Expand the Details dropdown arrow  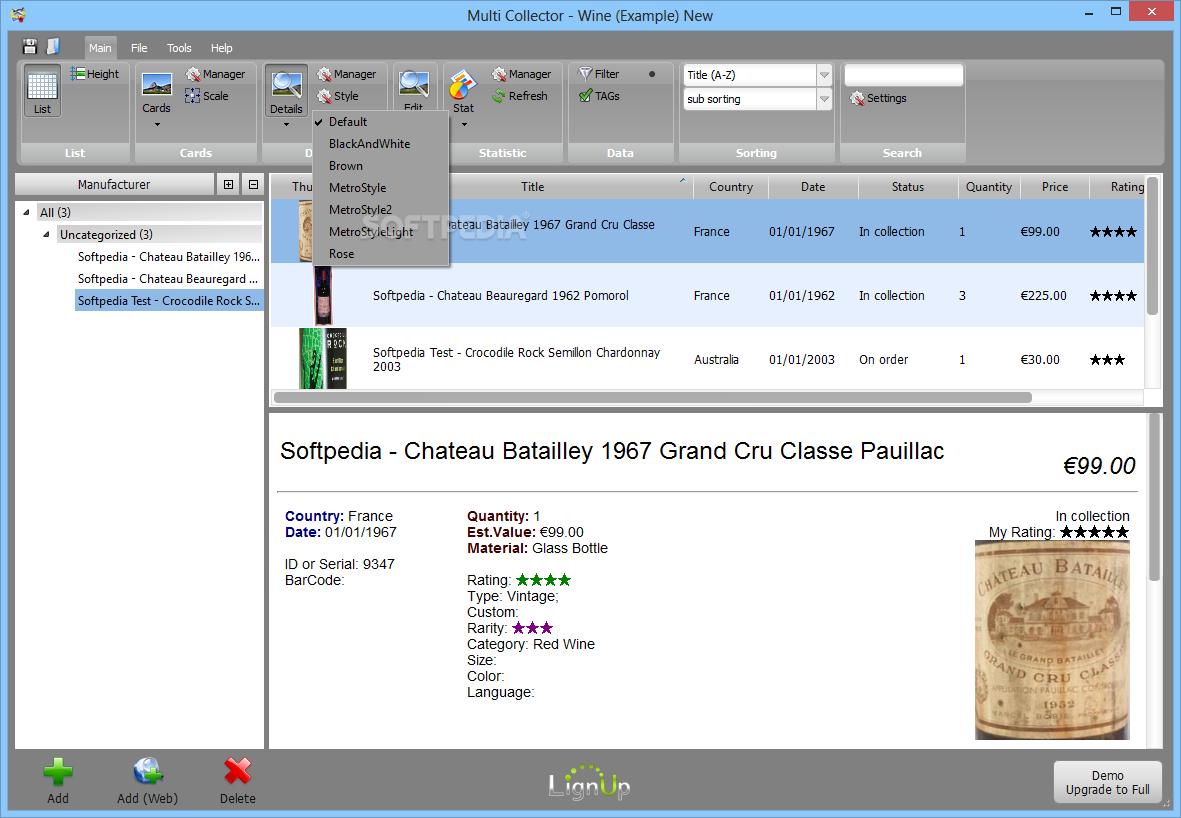click(286, 124)
